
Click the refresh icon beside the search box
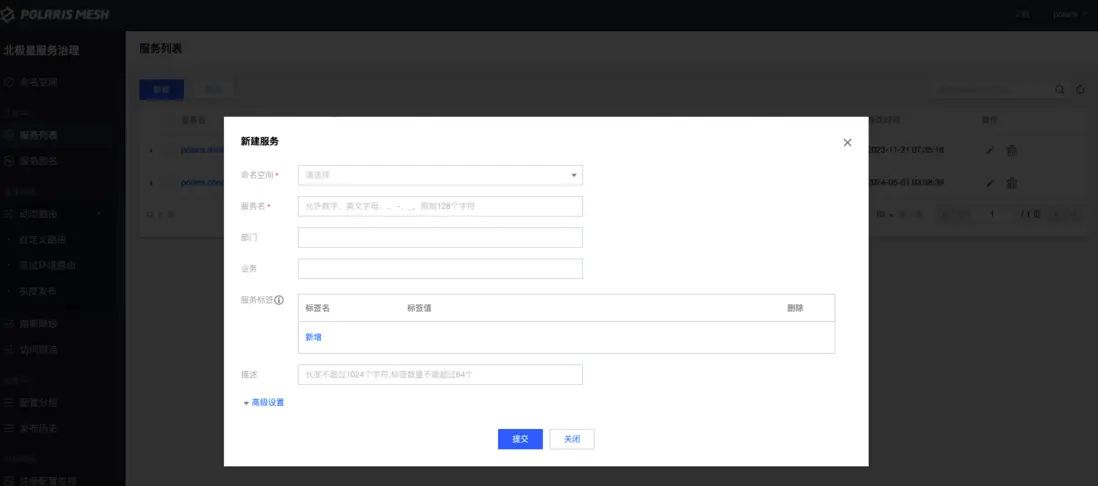click(1080, 90)
